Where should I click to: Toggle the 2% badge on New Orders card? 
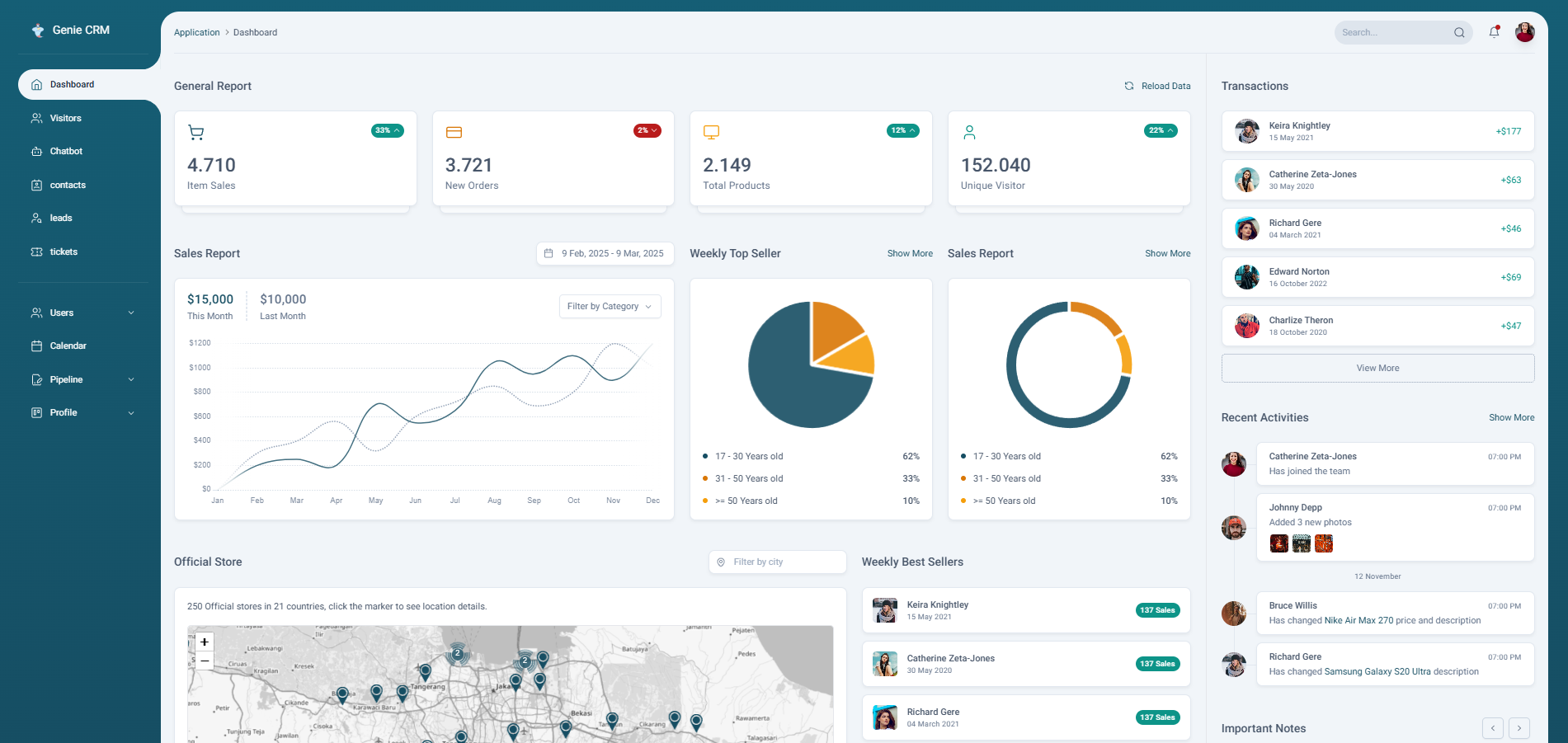tap(647, 130)
